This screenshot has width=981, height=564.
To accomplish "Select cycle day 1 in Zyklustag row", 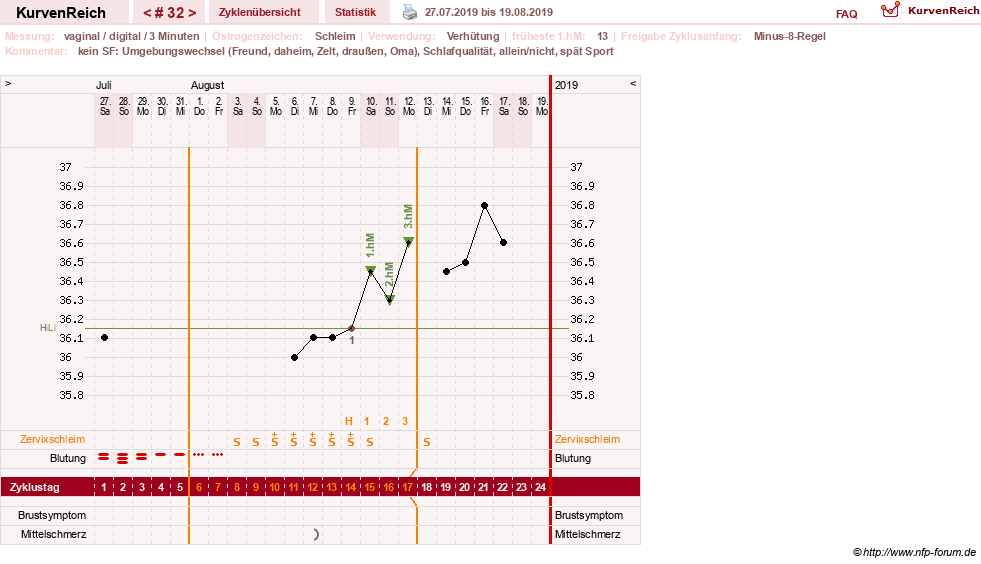I will (x=104, y=487).
